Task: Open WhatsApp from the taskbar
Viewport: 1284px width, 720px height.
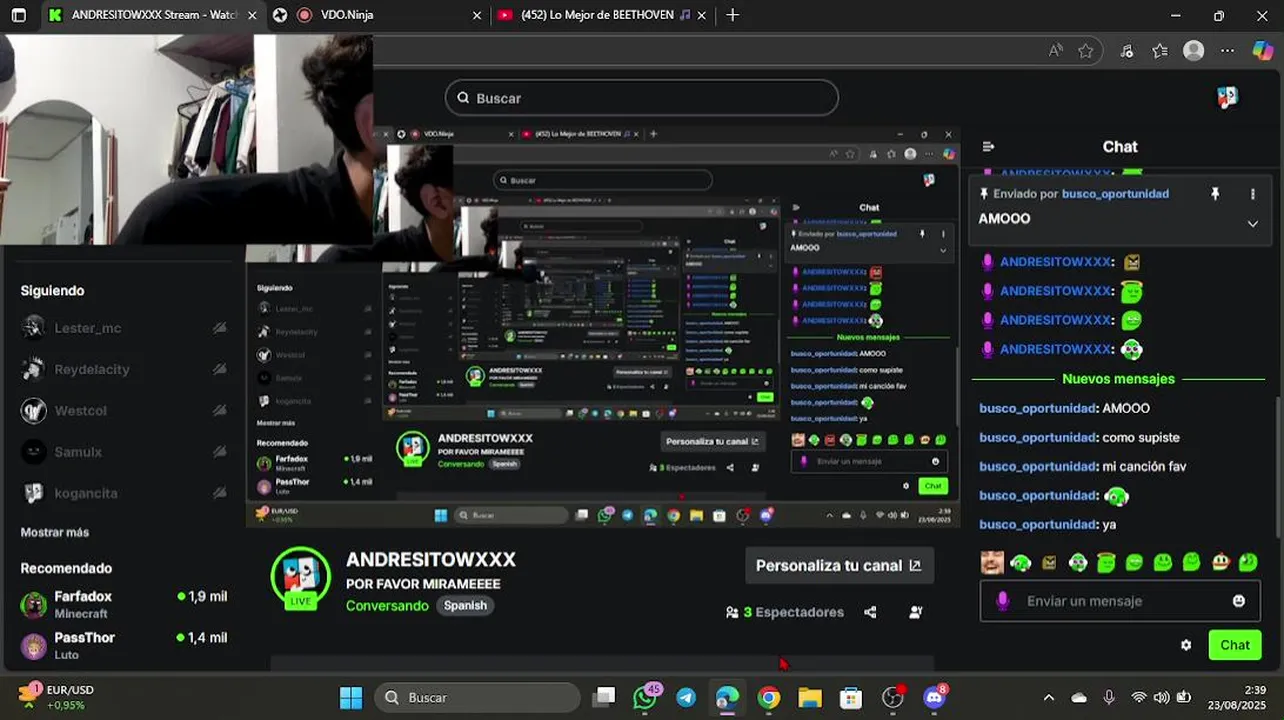Action: [646, 697]
